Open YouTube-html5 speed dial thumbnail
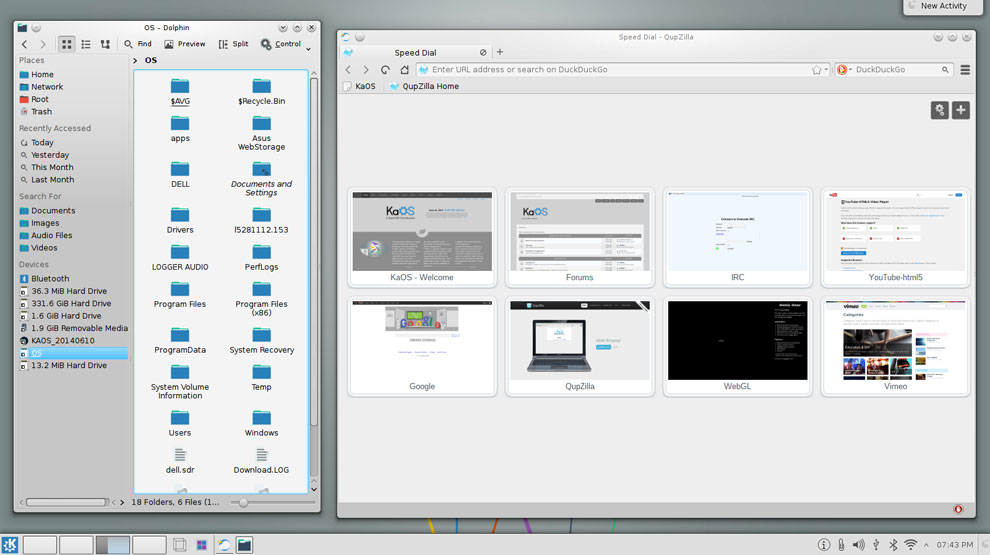 (x=895, y=237)
